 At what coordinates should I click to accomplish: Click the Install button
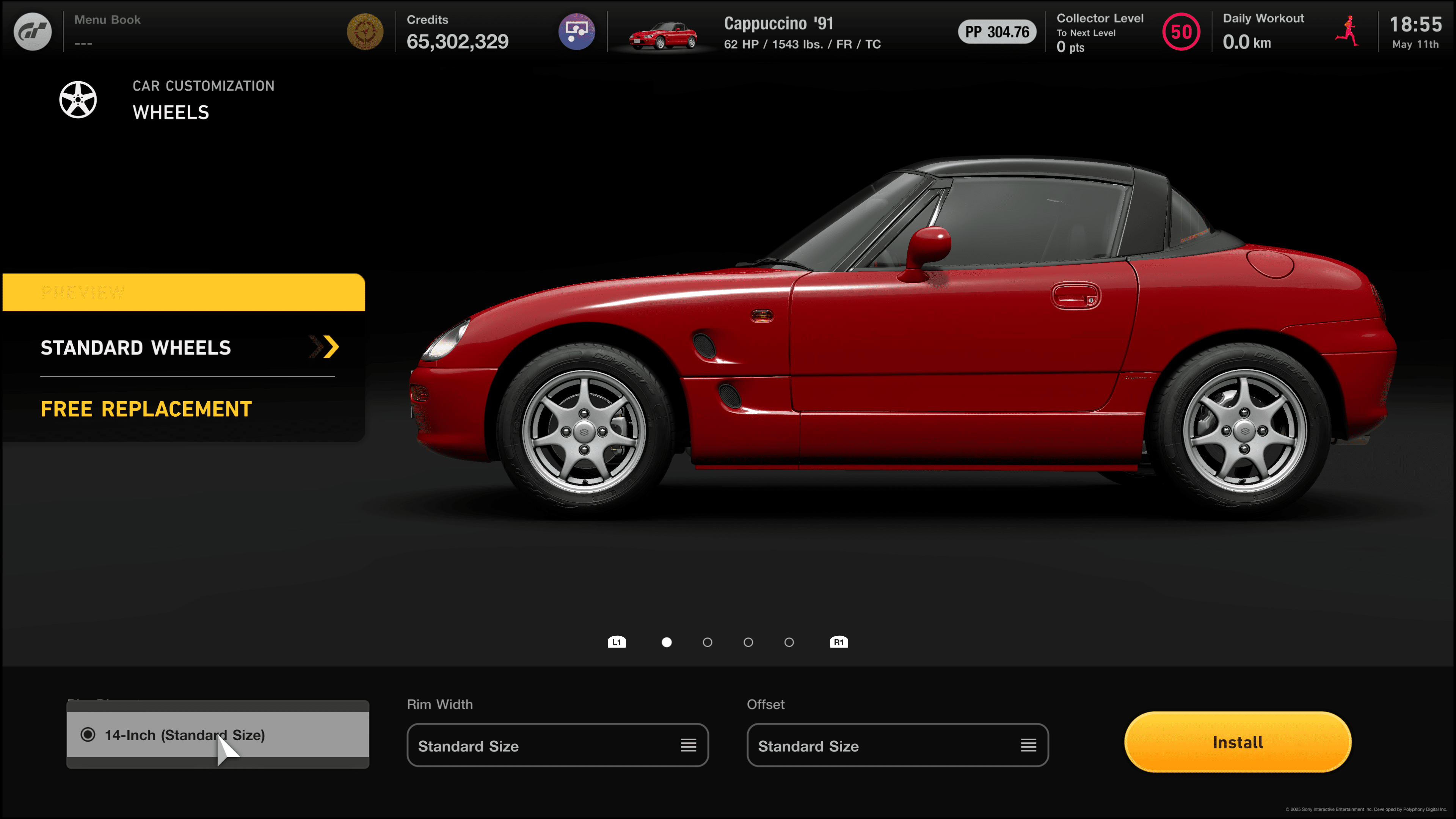click(1238, 742)
